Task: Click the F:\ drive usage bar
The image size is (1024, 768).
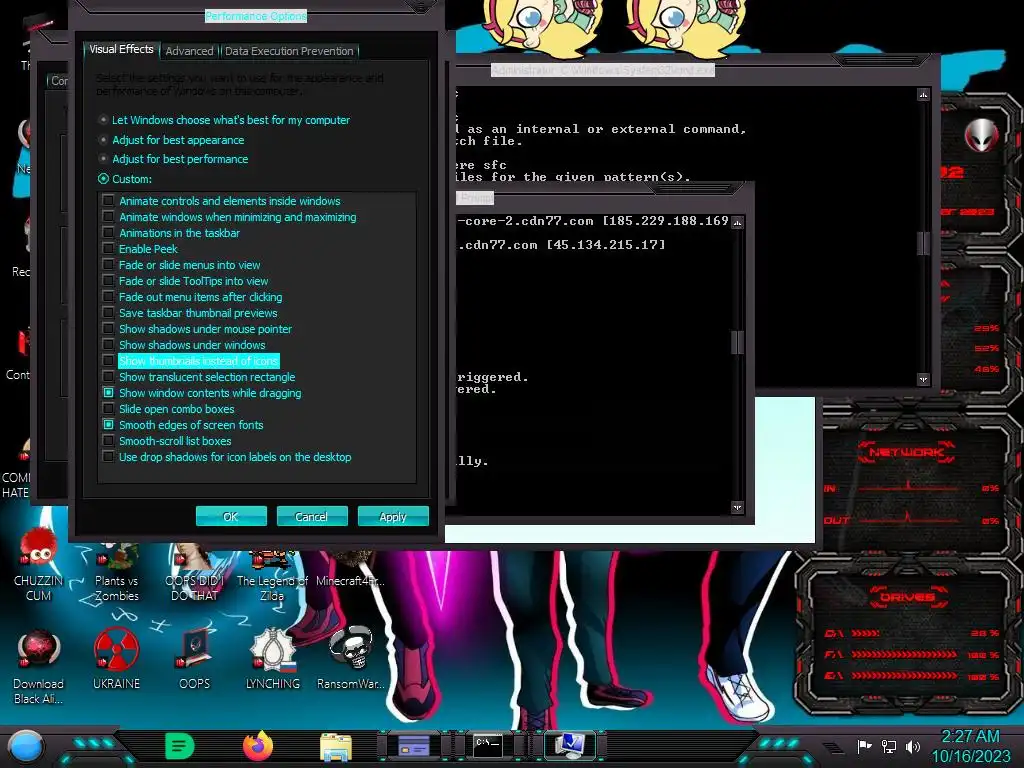Action: (904, 654)
